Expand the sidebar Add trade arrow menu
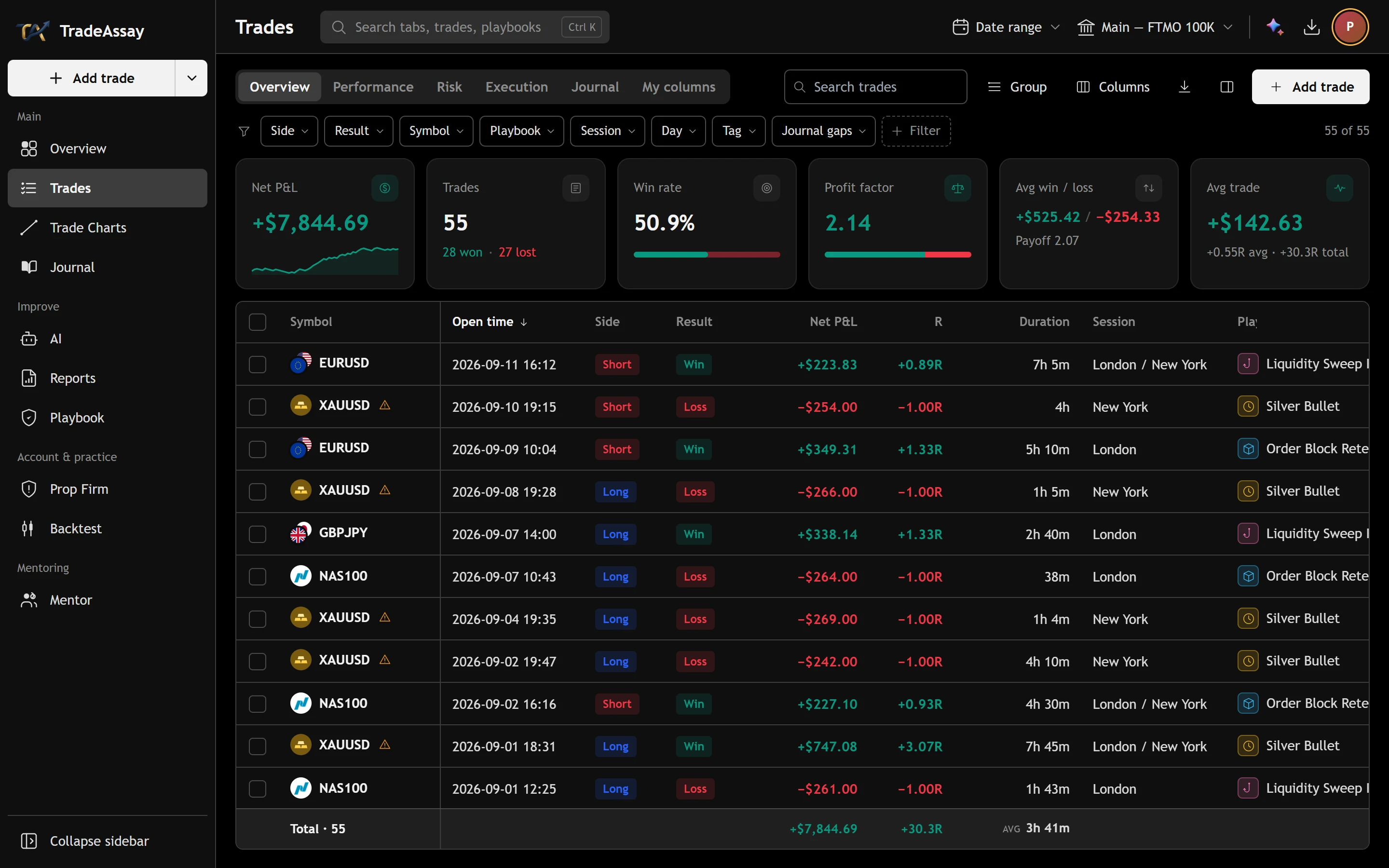1389x868 pixels. [x=191, y=78]
